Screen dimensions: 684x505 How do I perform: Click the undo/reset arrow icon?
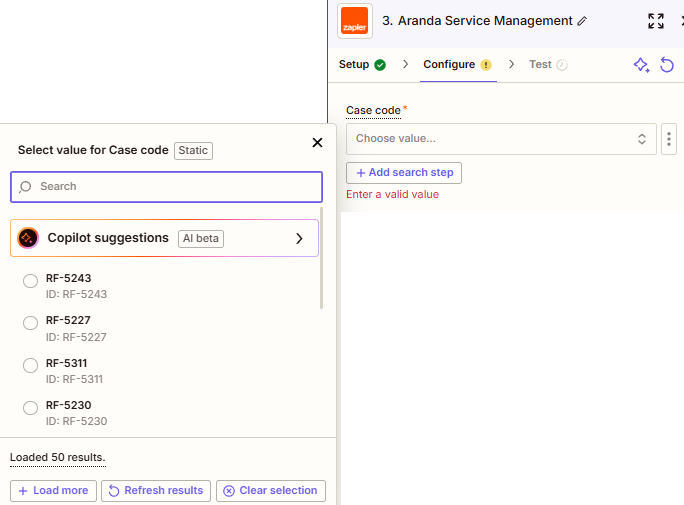point(667,65)
